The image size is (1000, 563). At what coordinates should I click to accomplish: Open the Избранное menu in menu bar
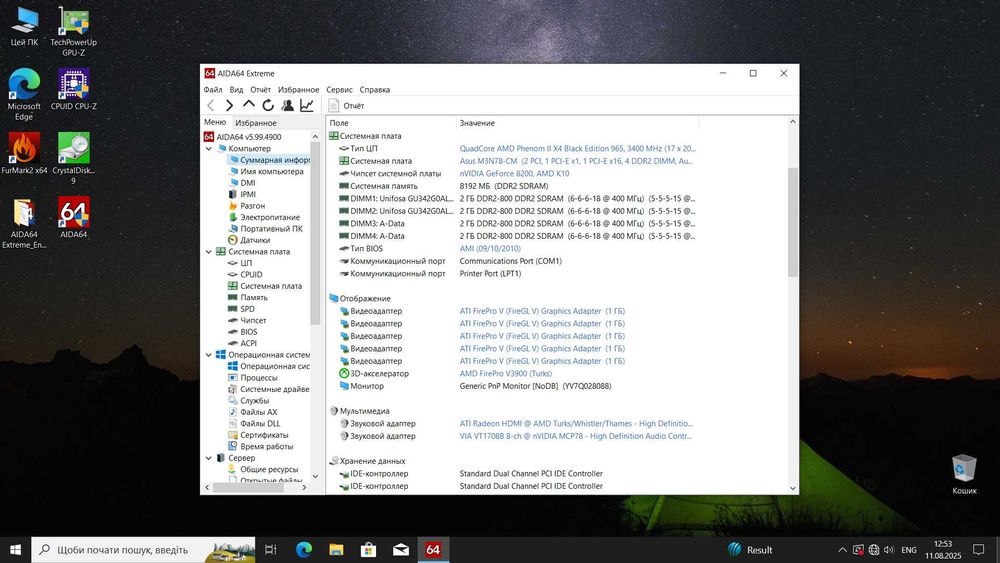298,90
